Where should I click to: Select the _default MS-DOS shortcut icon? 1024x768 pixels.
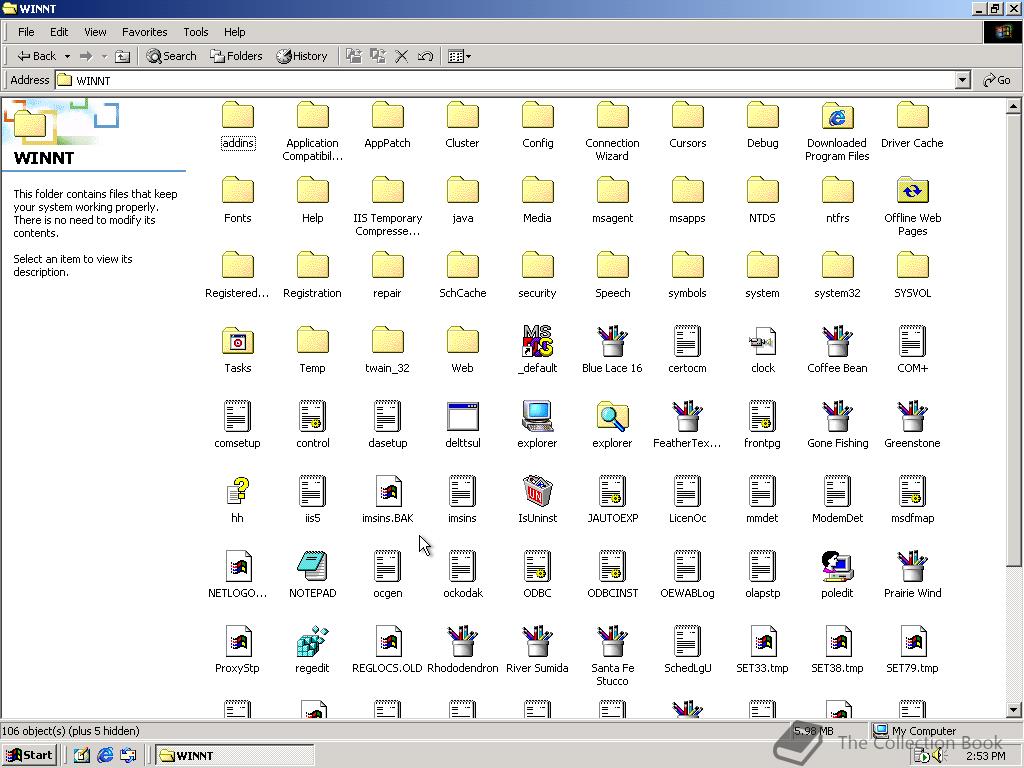tap(537, 341)
